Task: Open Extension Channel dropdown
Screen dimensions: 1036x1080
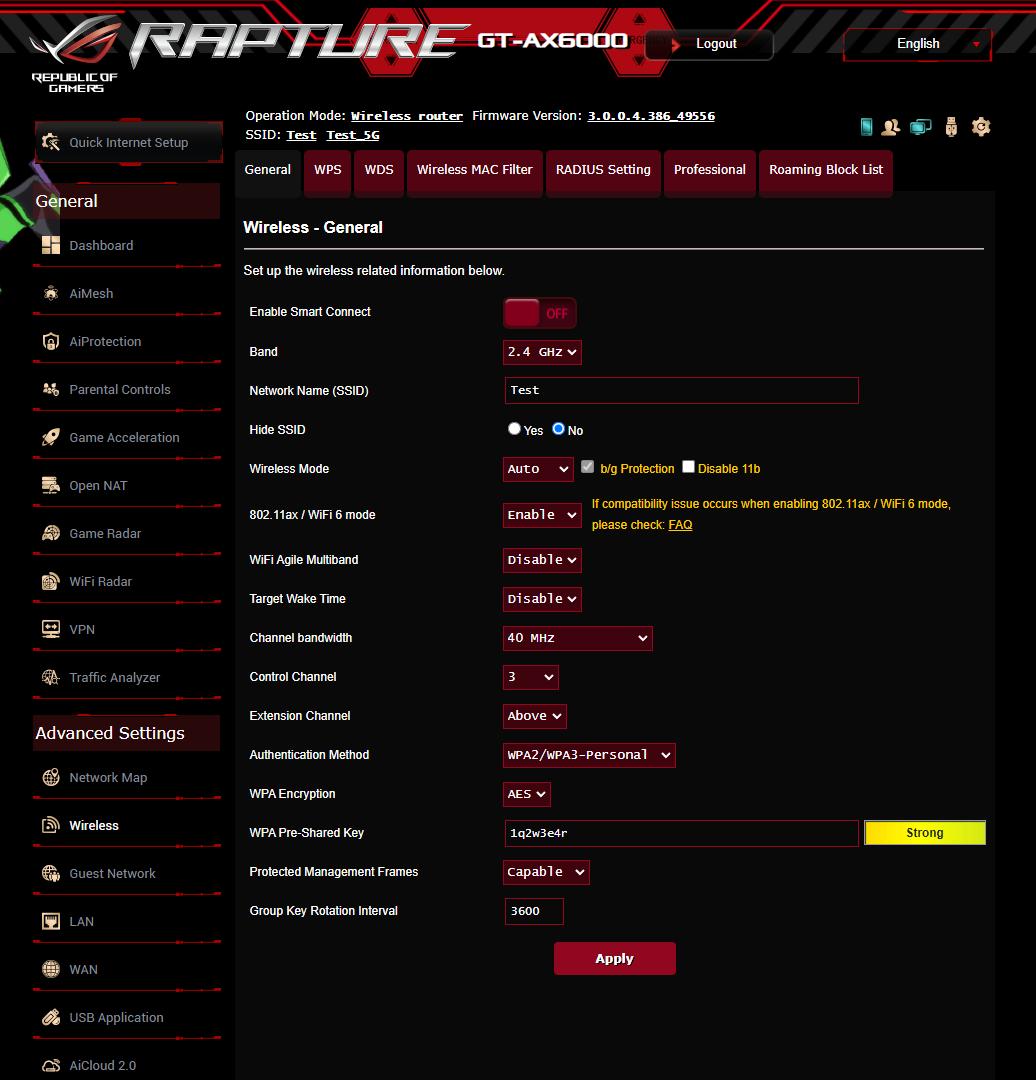Action: (x=535, y=716)
